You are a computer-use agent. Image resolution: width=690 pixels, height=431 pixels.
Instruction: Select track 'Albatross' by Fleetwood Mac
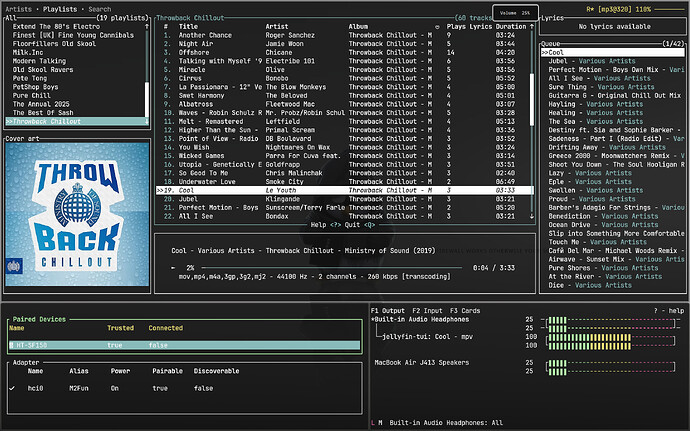pyautogui.click(x=345, y=104)
